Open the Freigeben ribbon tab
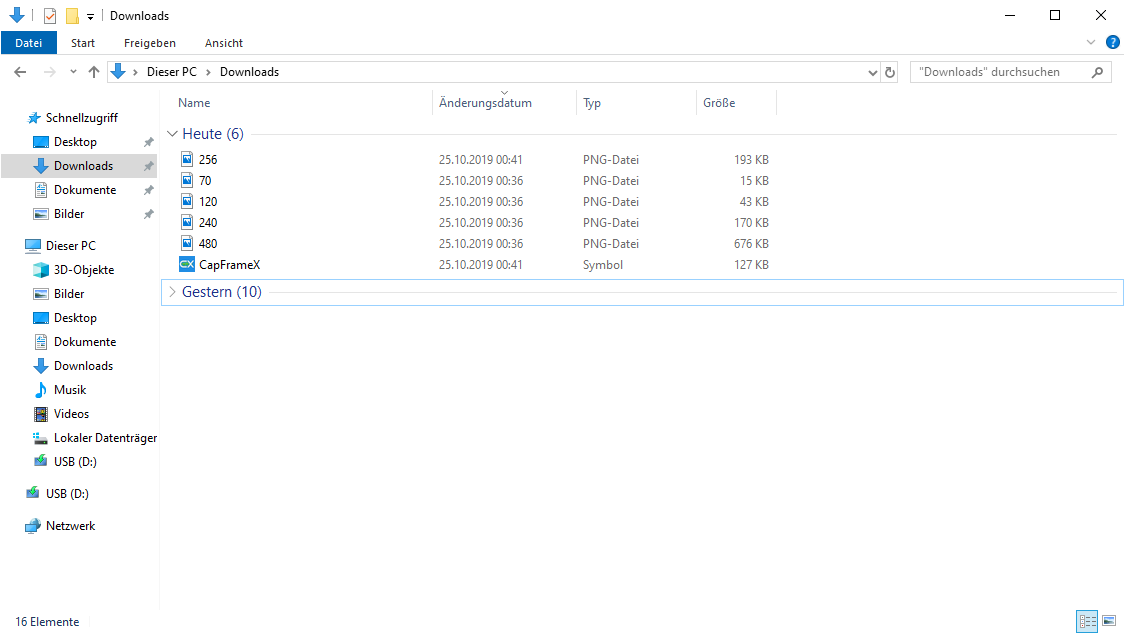1125x634 pixels. (x=149, y=43)
